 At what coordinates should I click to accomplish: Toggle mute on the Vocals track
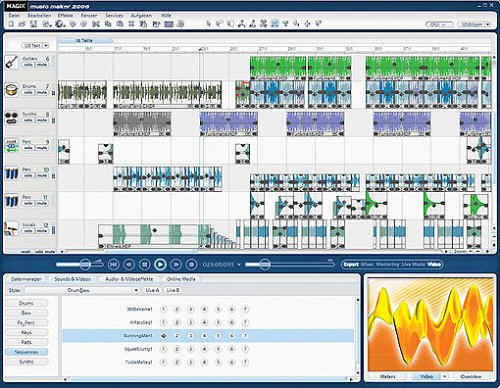coord(42,231)
